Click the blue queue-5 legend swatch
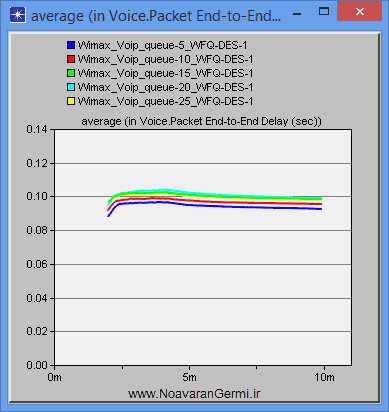The height and width of the screenshot is (412, 389). 71,45
